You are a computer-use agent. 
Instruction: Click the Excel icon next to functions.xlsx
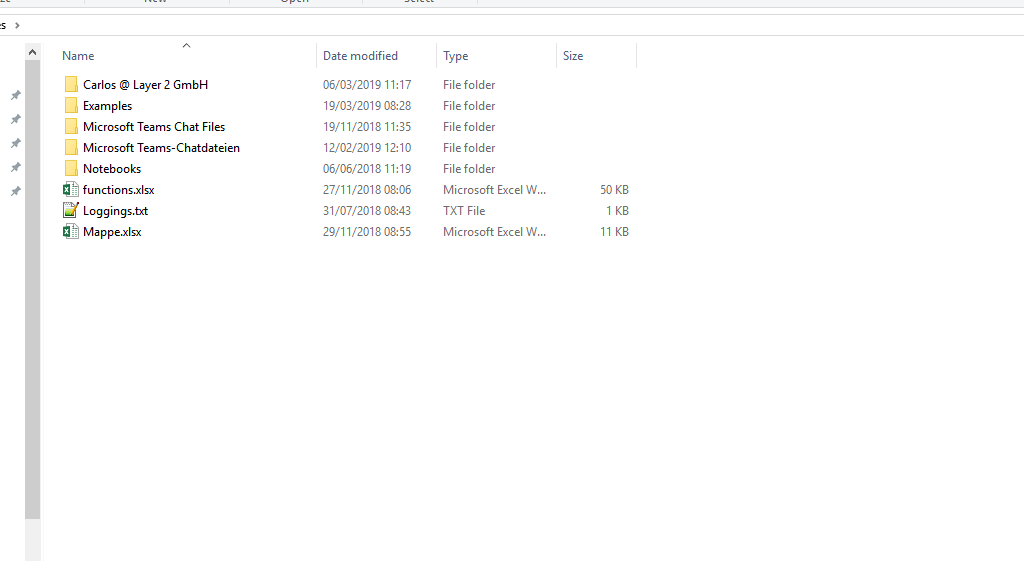click(71, 190)
